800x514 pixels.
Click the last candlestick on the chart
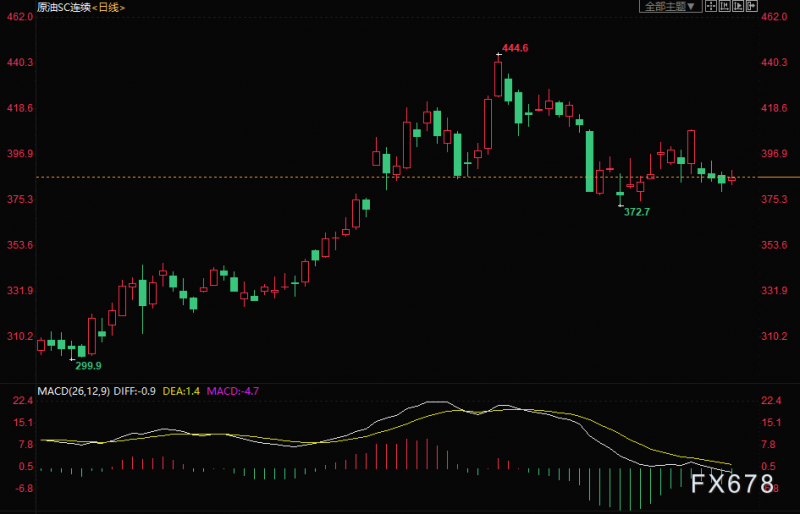(x=732, y=178)
